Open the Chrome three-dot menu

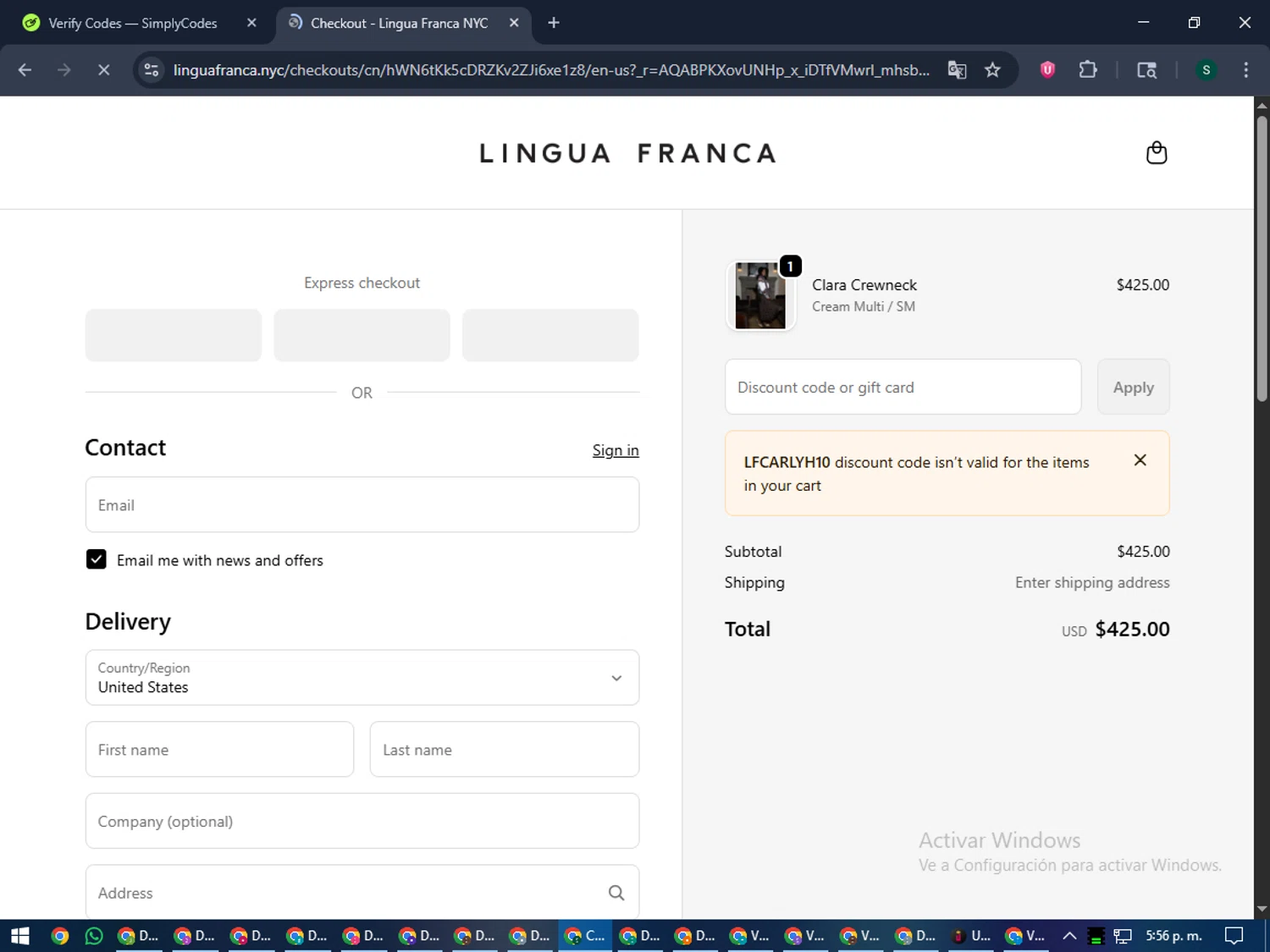(1245, 70)
